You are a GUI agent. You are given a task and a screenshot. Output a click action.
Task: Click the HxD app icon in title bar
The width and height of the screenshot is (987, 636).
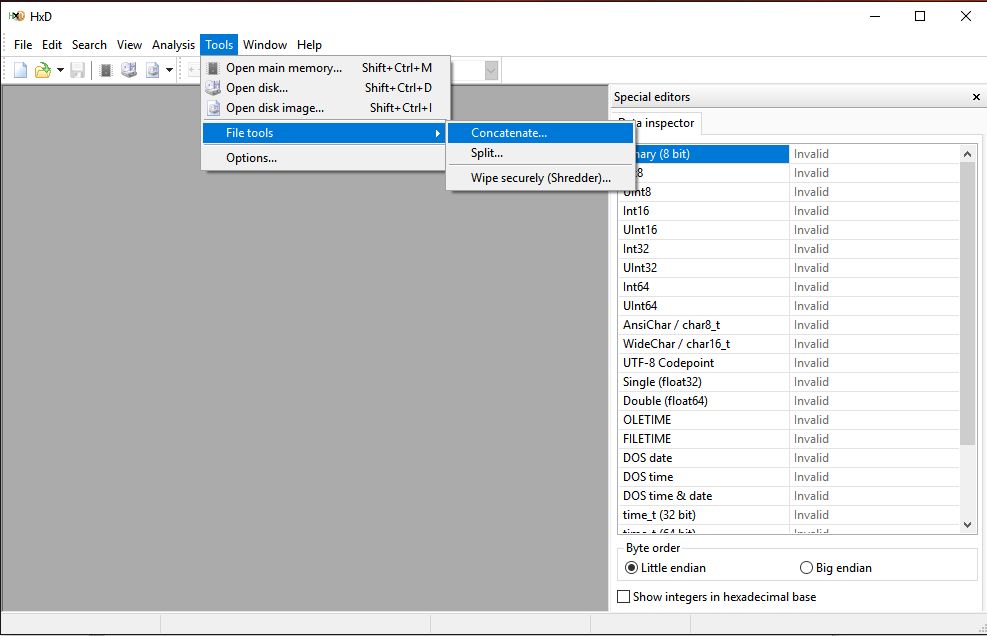[16, 16]
